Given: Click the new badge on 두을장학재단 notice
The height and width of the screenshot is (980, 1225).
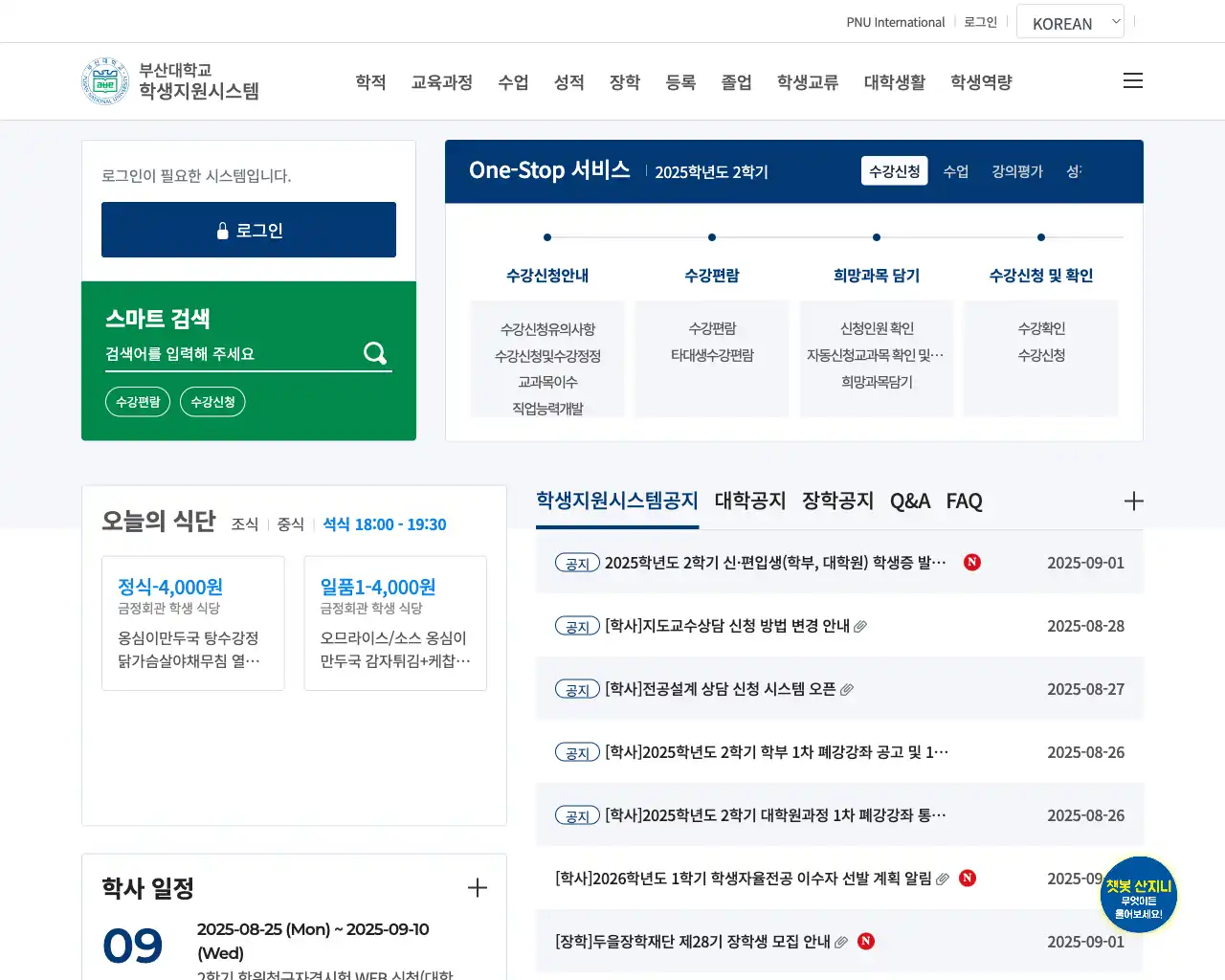Looking at the screenshot, I should (866, 941).
